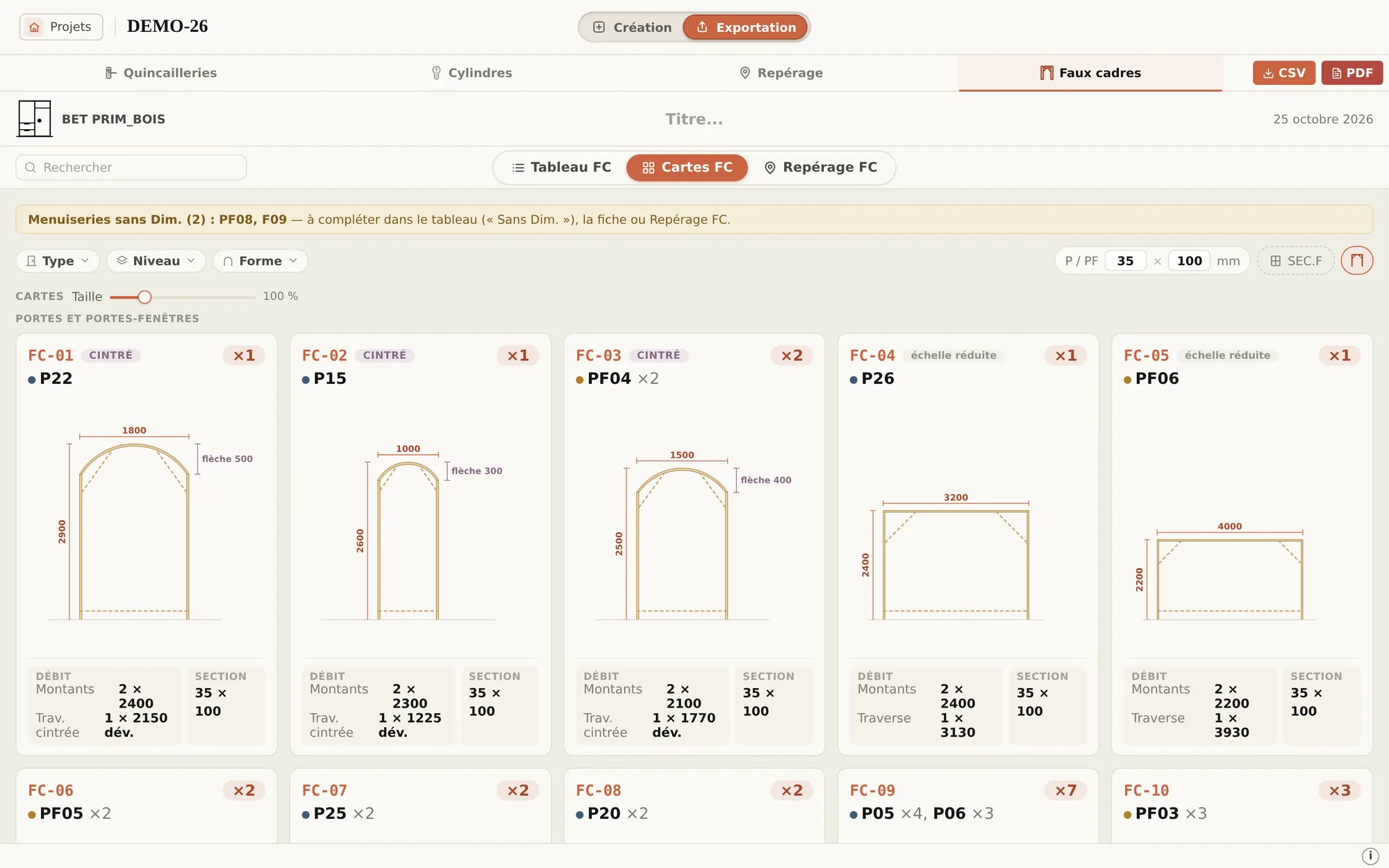1389x868 pixels.
Task: Export the PDF document
Action: point(1351,73)
